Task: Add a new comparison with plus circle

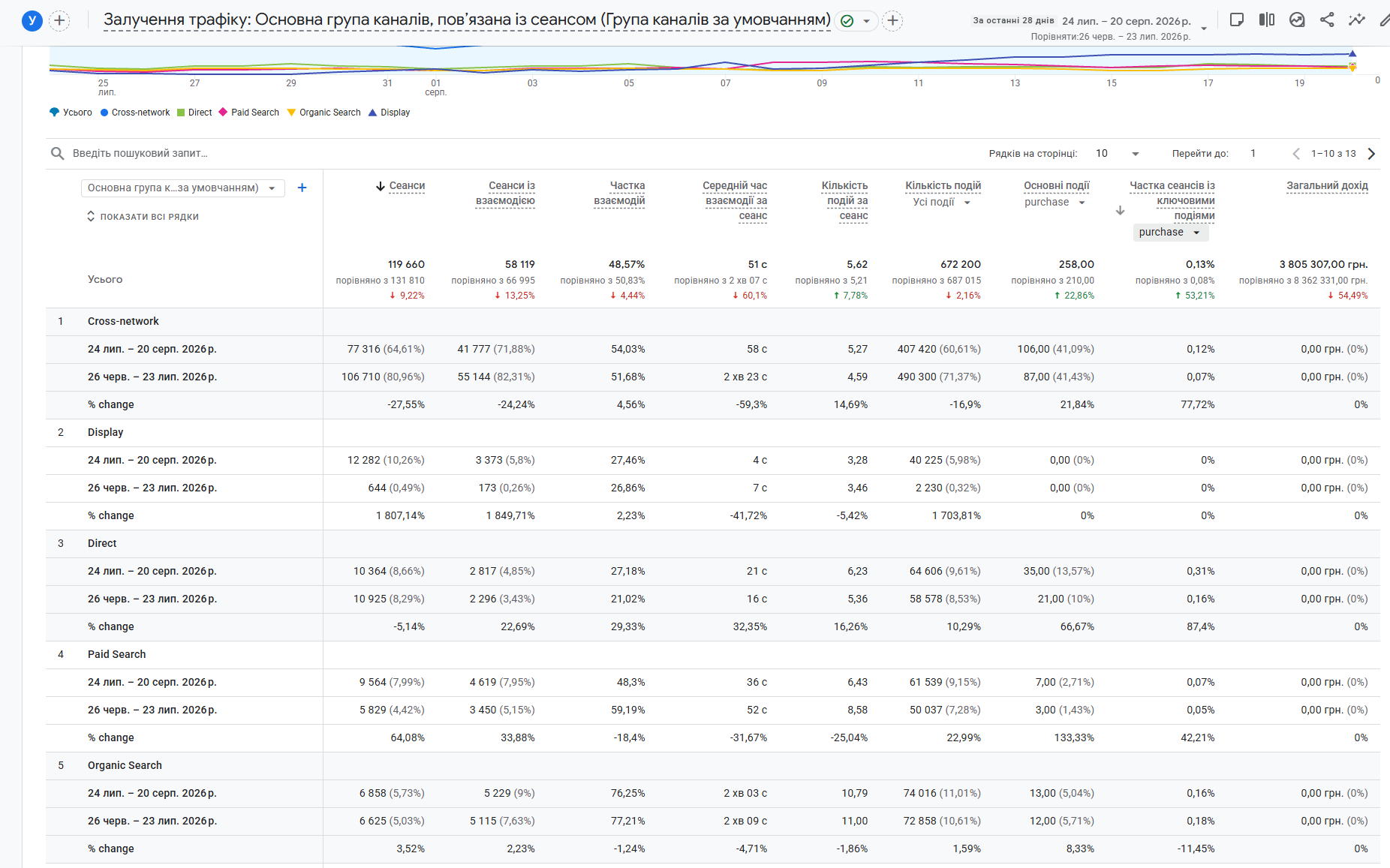Action: (59, 20)
